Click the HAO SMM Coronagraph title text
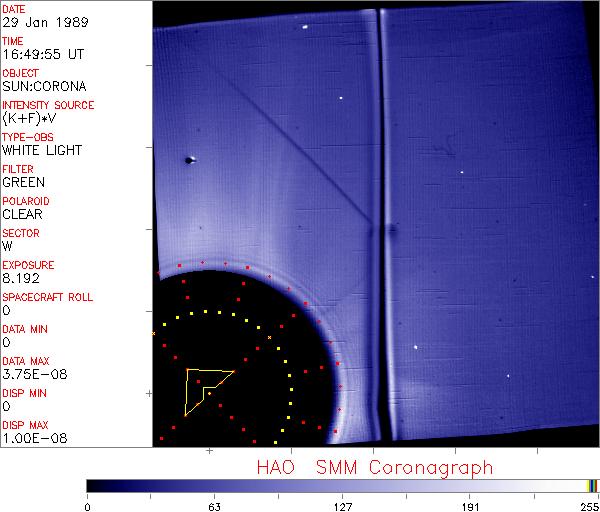 [375, 468]
